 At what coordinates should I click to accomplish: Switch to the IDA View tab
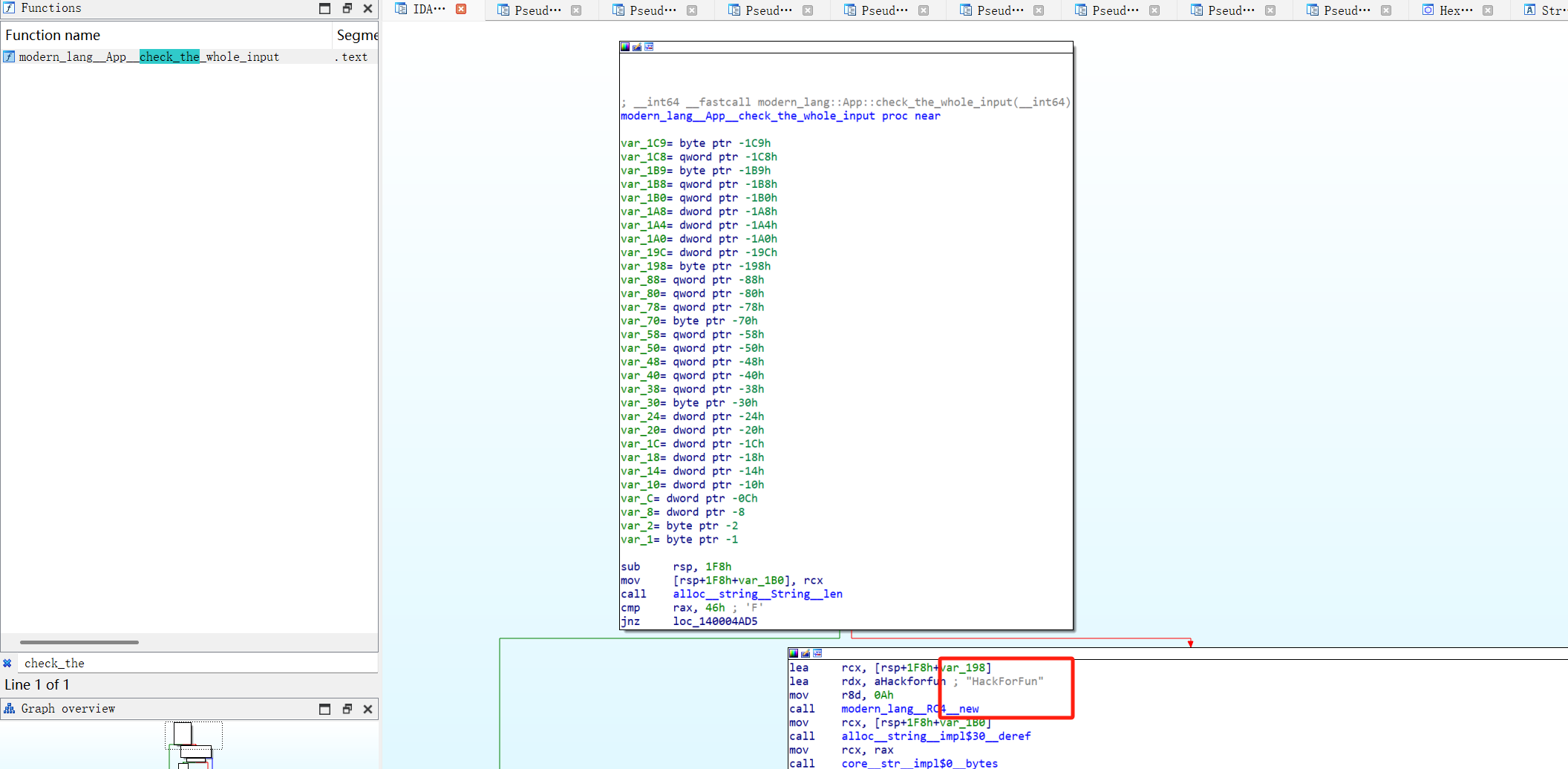(x=428, y=10)
